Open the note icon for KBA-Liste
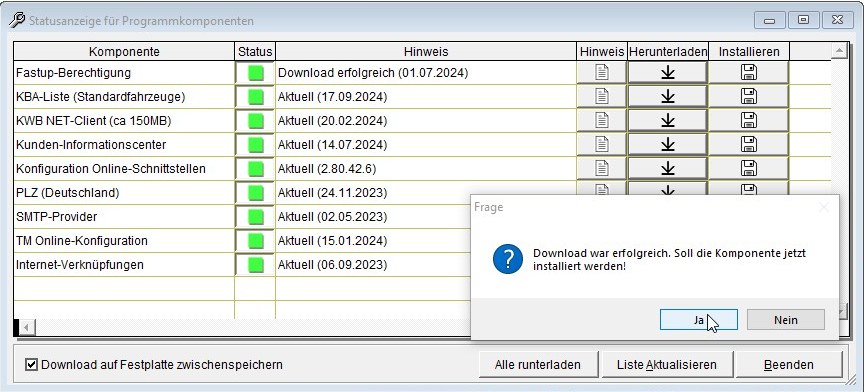The height and width of the screenshot is (392, 864). pos(602,96)
